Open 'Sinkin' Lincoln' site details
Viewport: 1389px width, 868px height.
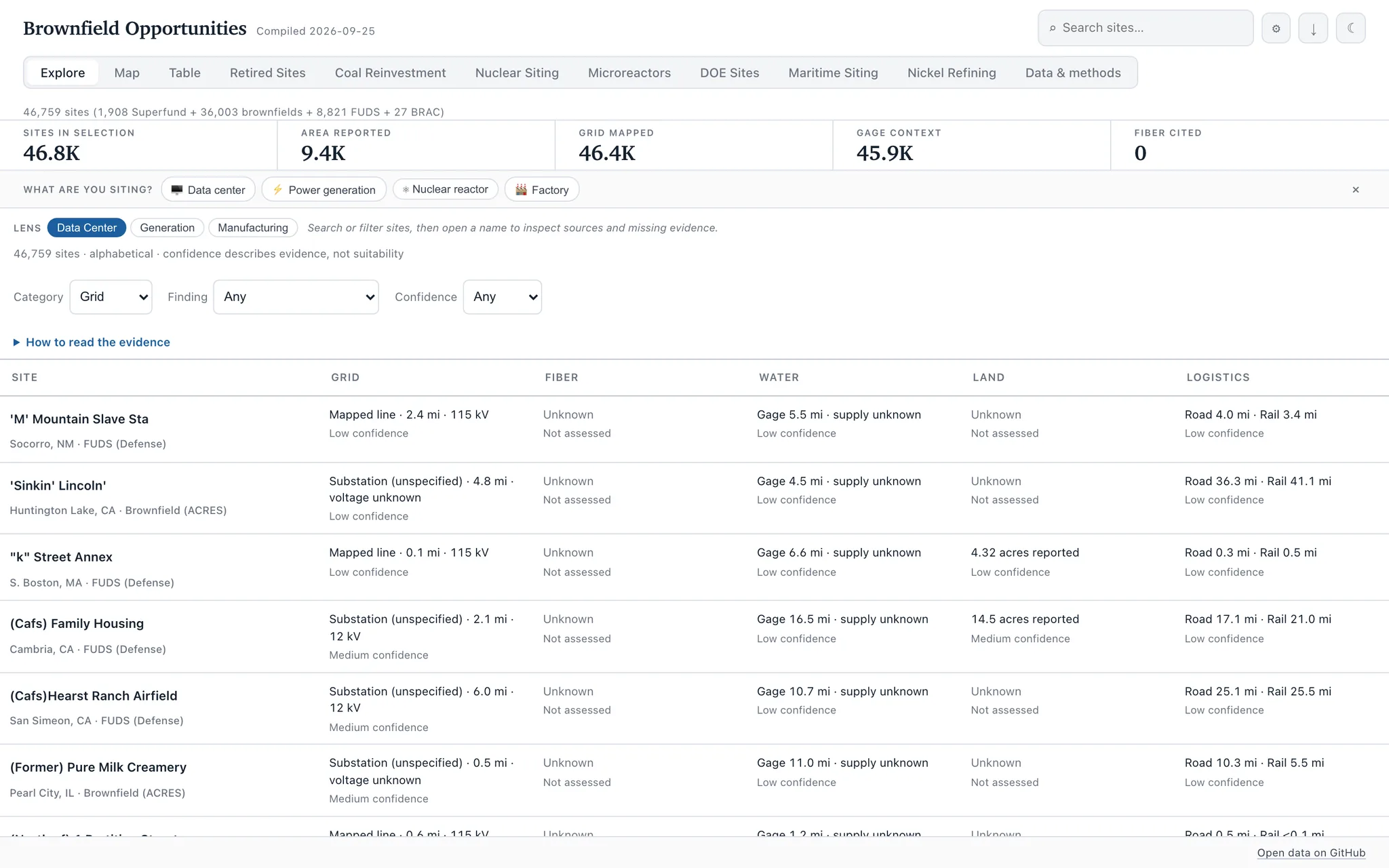58,486
